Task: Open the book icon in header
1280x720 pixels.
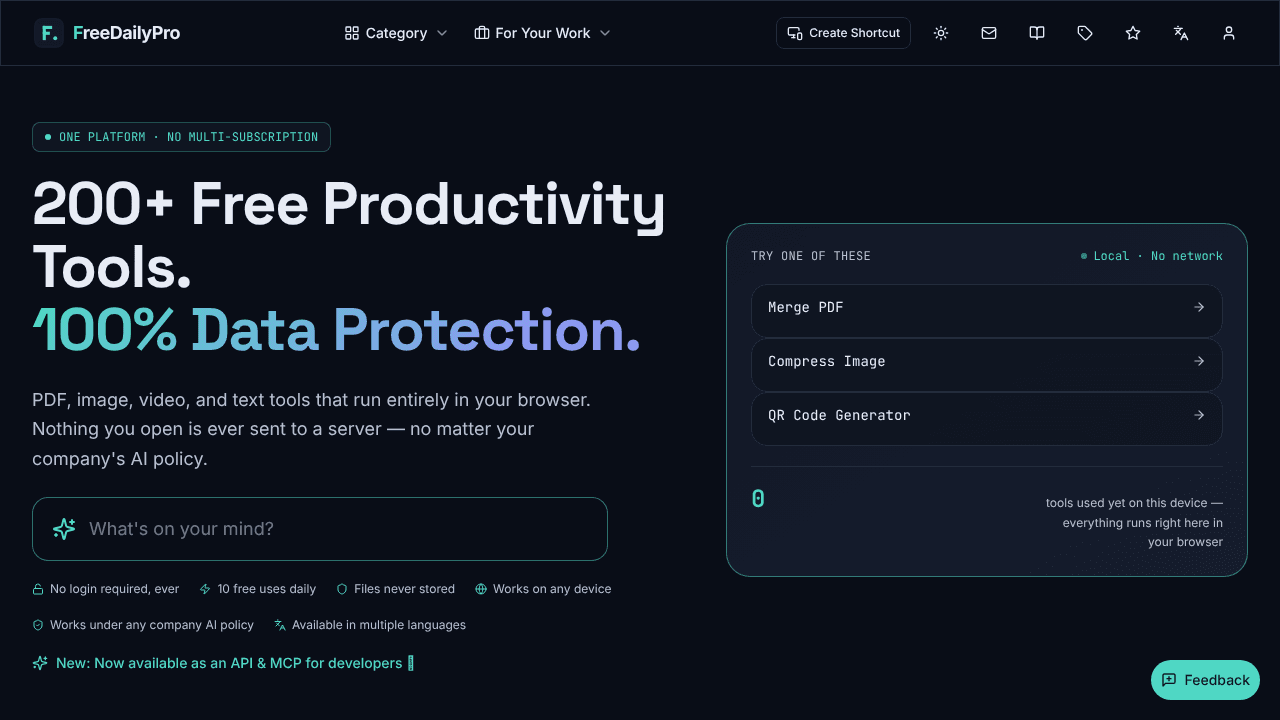Action: pyautogui.click(x=1037, y=33)
